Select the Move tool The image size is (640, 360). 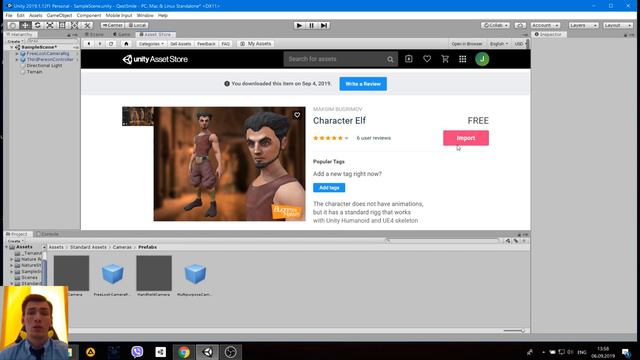tap(25, 25)
